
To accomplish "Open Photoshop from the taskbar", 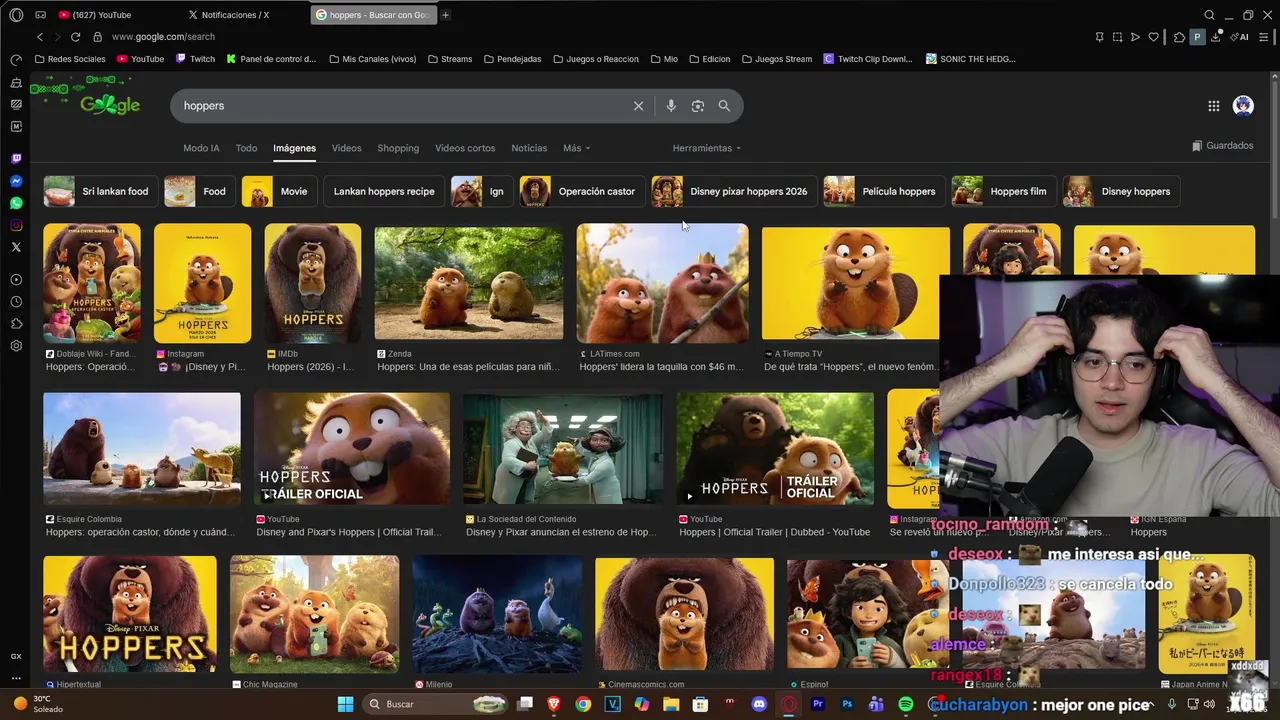I will point(847,704).
